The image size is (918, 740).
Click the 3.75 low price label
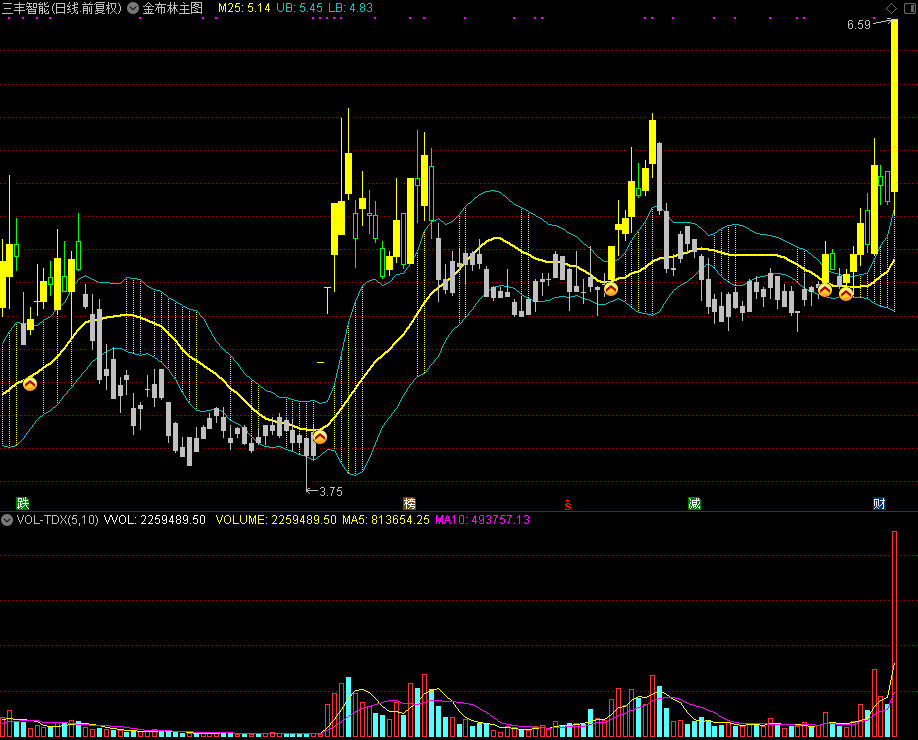(331, 492)
